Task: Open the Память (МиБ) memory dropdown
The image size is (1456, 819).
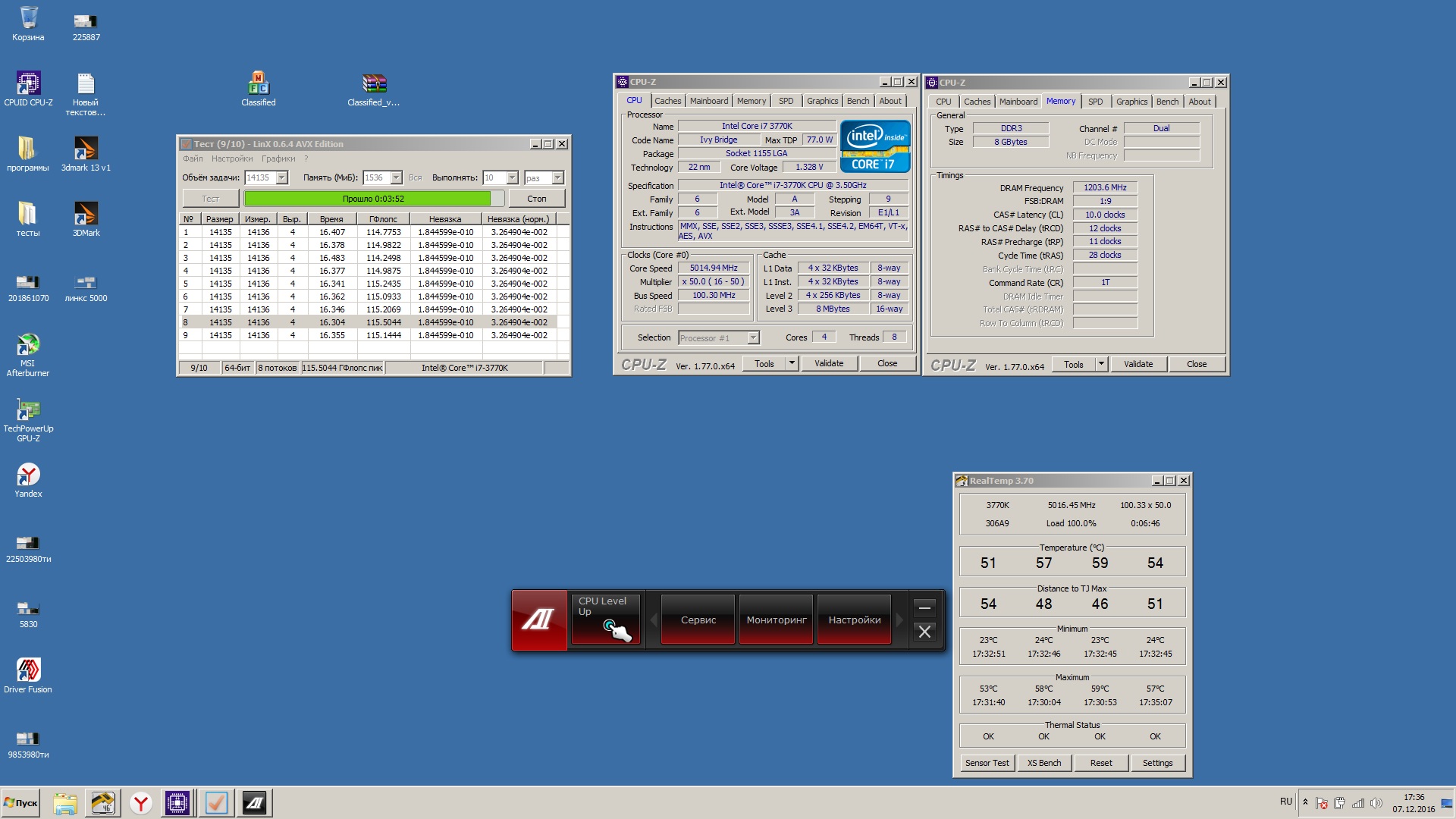Action: [396, 177]
